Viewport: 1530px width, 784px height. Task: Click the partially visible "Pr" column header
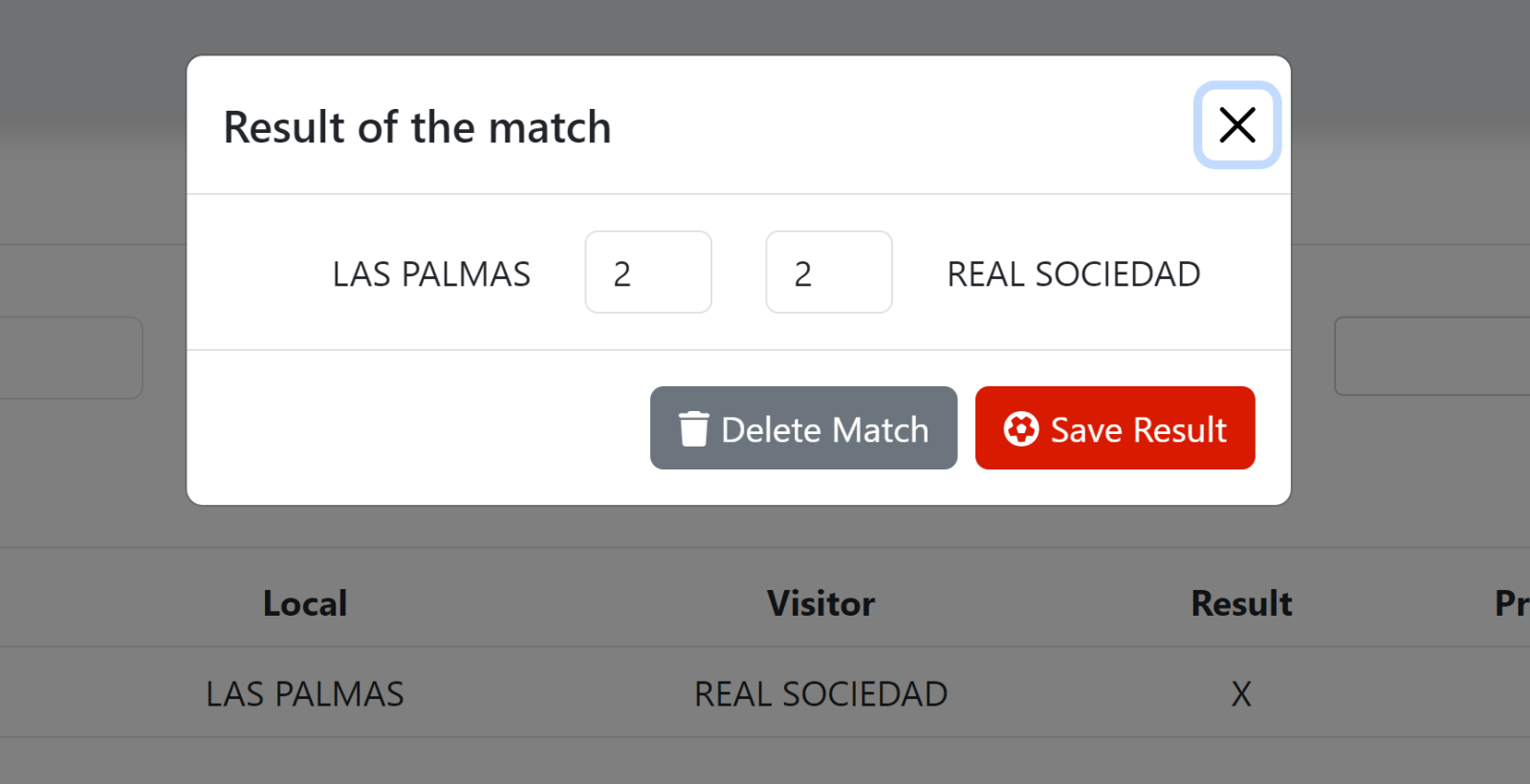1511,603
